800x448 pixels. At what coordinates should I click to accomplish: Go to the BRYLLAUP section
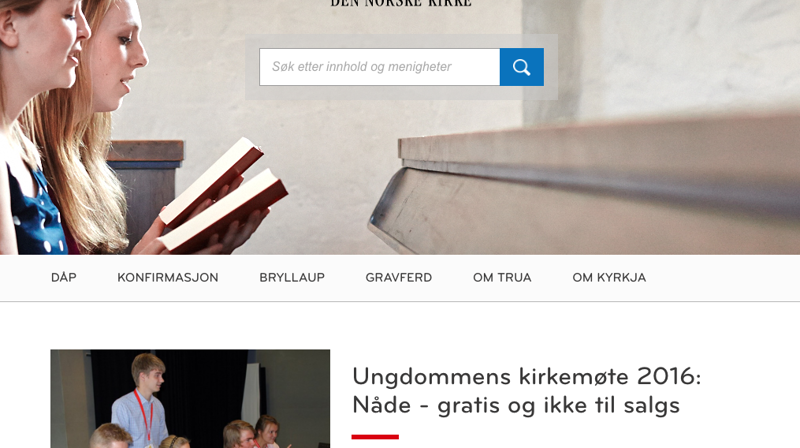[292, 278]
